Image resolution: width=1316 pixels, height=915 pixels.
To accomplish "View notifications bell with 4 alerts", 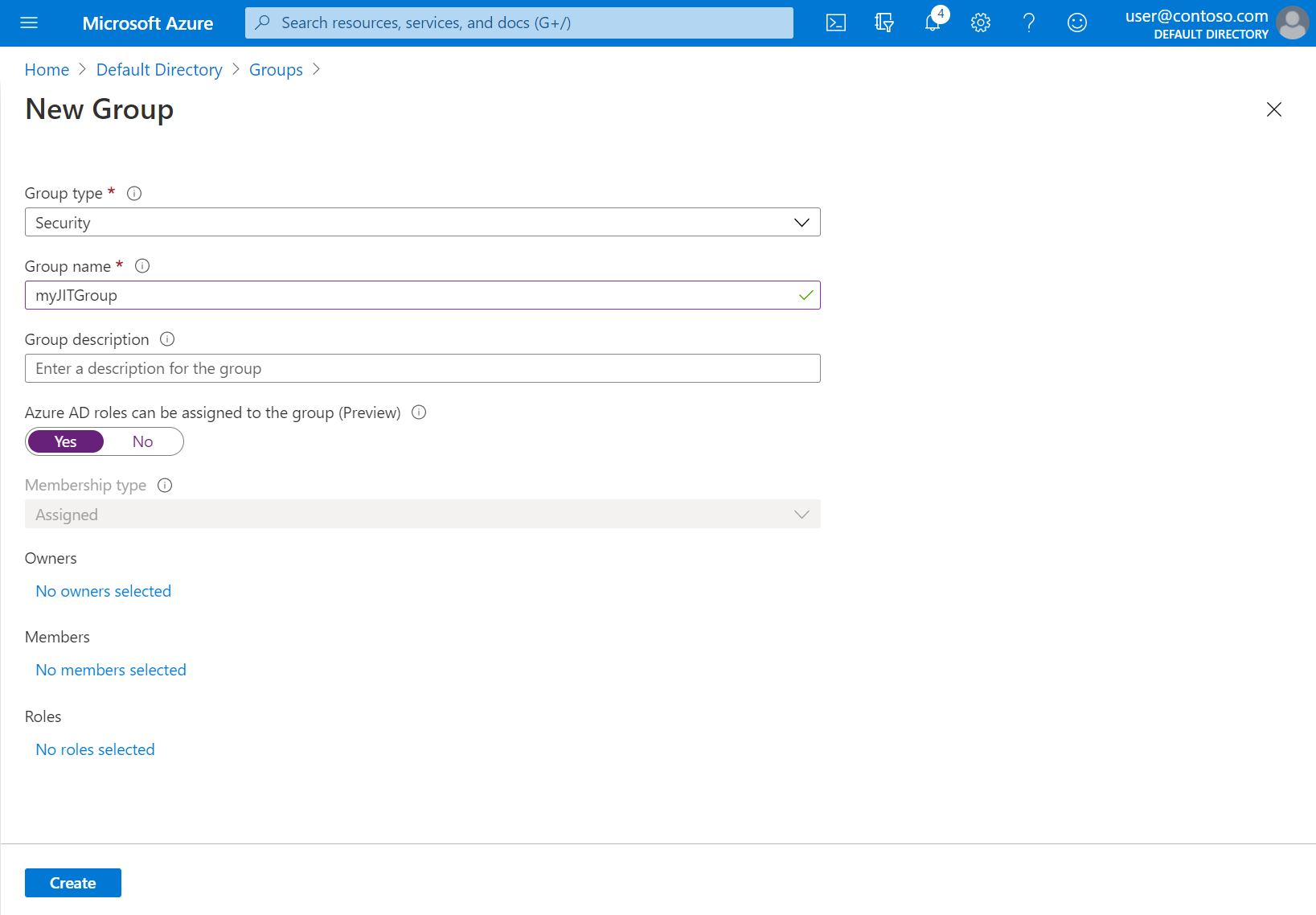I will point(932,23).
